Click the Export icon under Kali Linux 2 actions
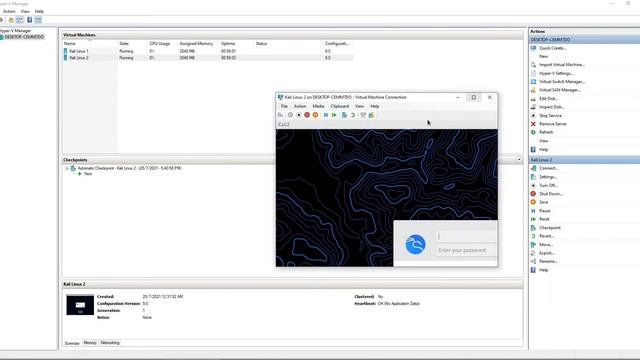Image resolution: width=640 pixels, height=360 pixels. pos(533,253)
